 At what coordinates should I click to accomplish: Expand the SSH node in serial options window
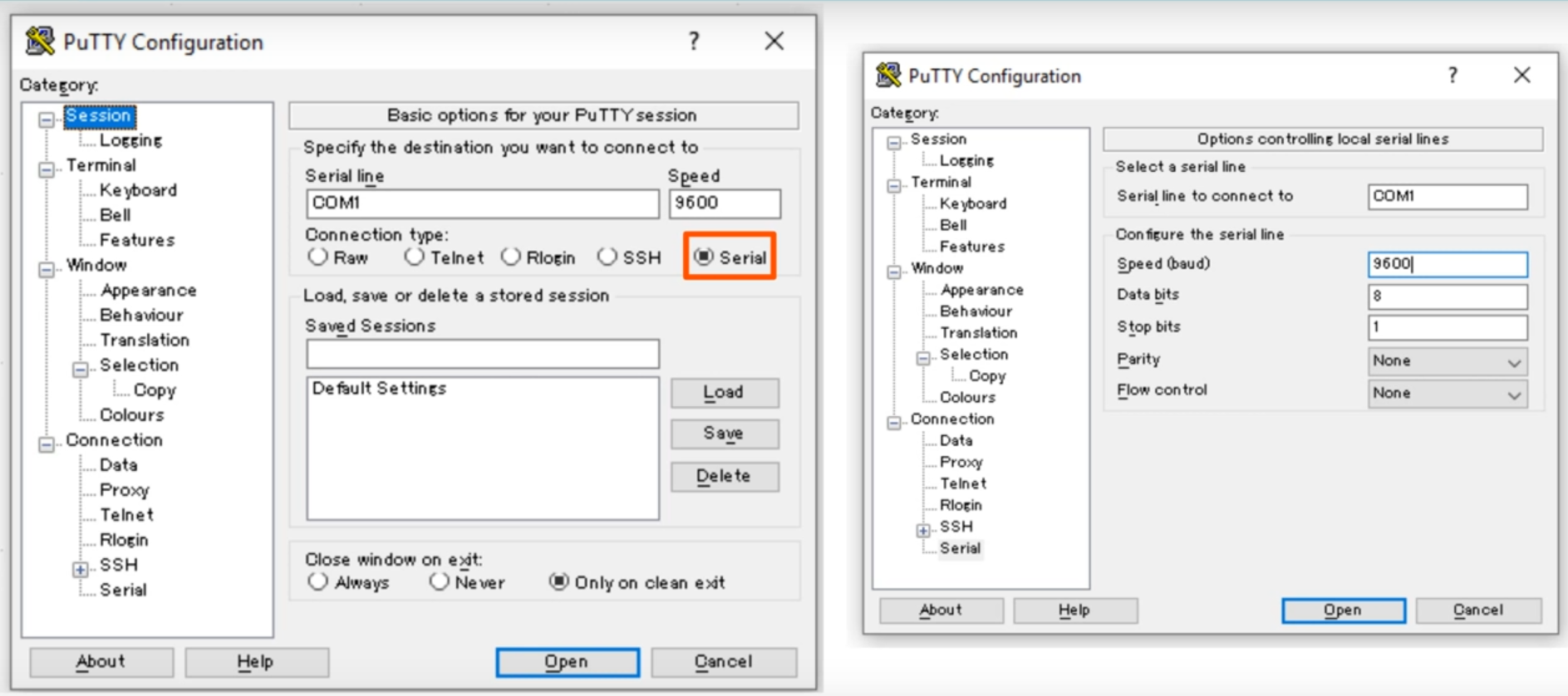(922, 530)
